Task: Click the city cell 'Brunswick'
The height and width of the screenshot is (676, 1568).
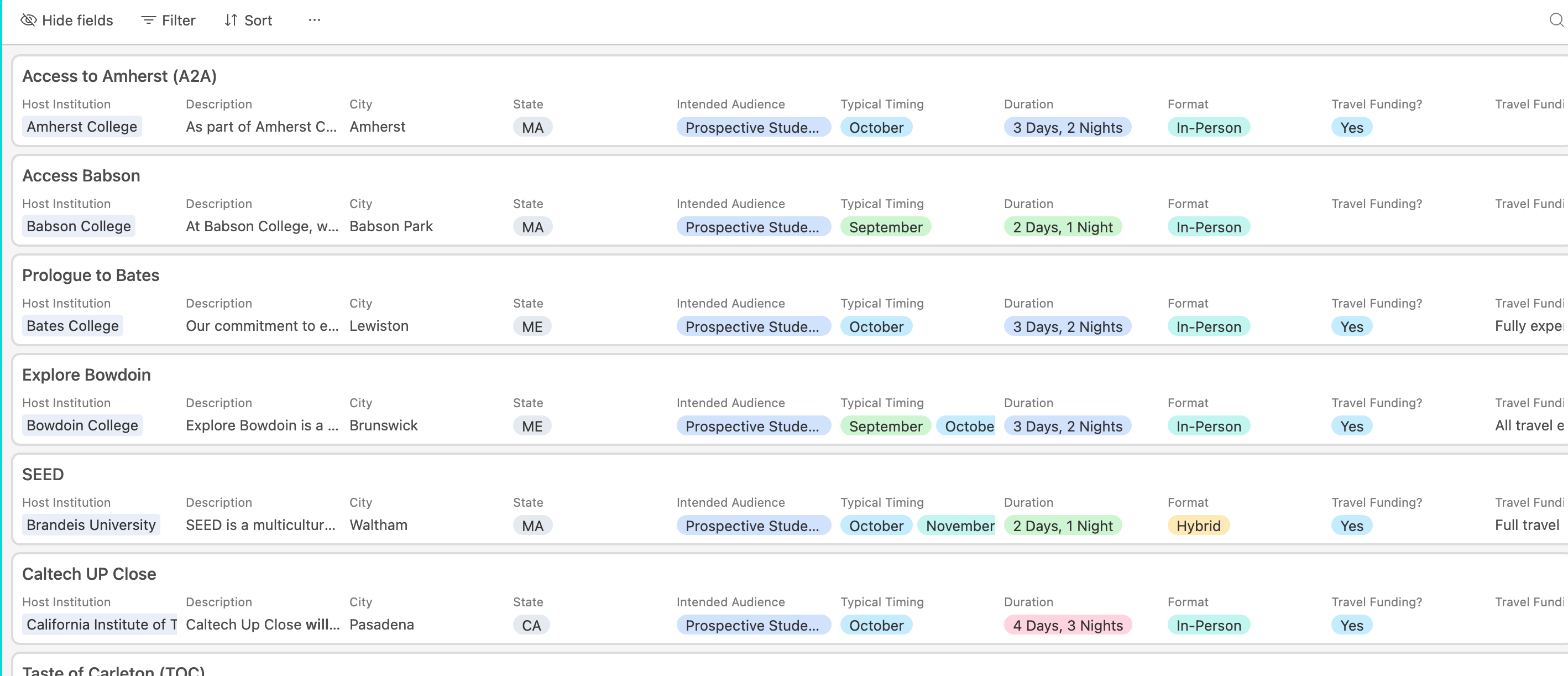Action: [384, 426]
